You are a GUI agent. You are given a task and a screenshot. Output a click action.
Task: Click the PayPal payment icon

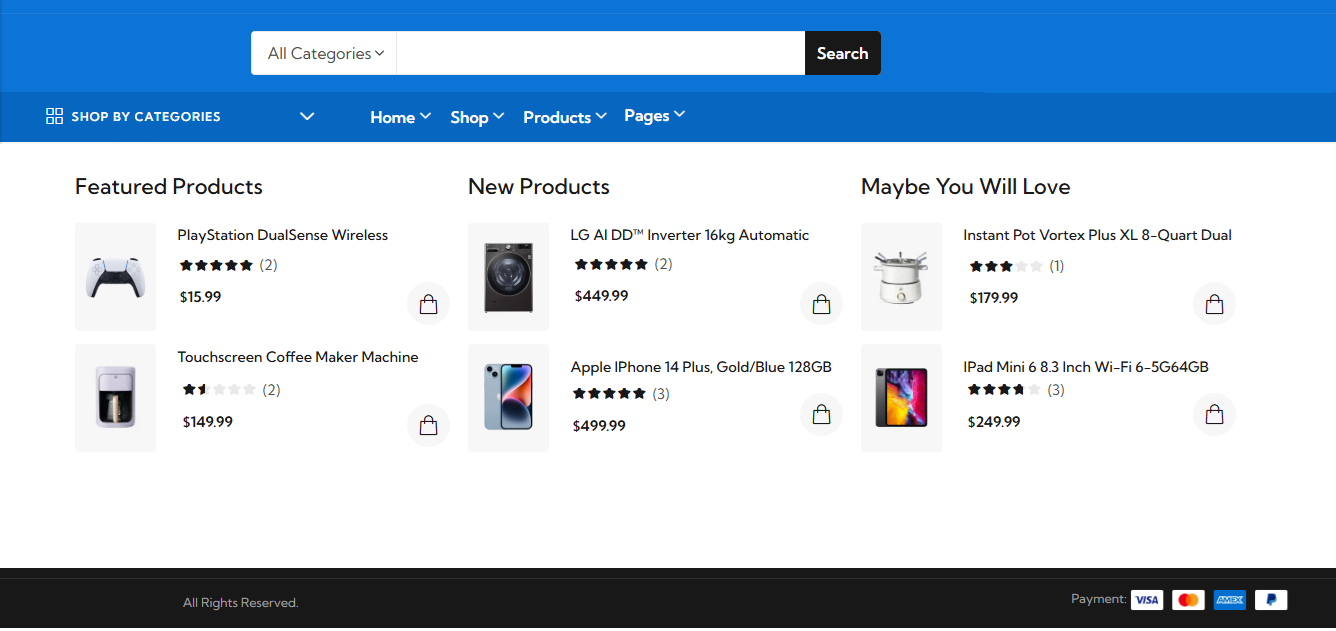coord(1270,600)
